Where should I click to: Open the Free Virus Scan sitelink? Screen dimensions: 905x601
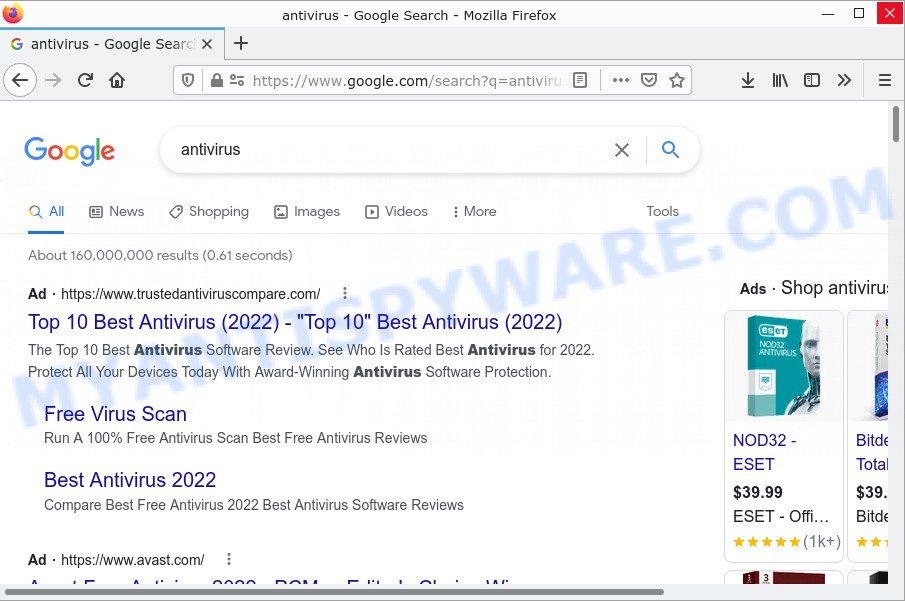pyautogui.click(x=115, y=414)
